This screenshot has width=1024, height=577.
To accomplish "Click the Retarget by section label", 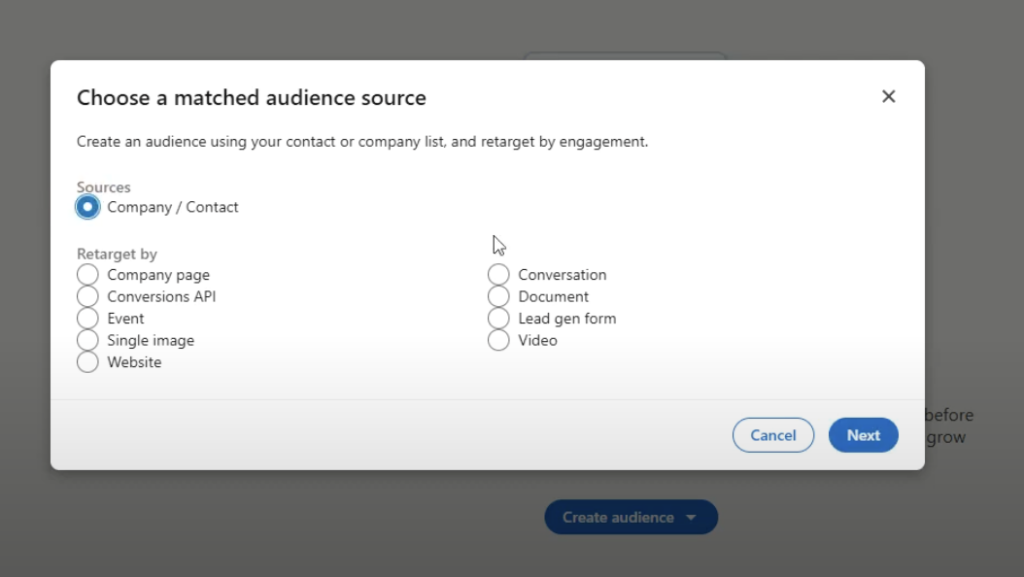I will point(117,254).
